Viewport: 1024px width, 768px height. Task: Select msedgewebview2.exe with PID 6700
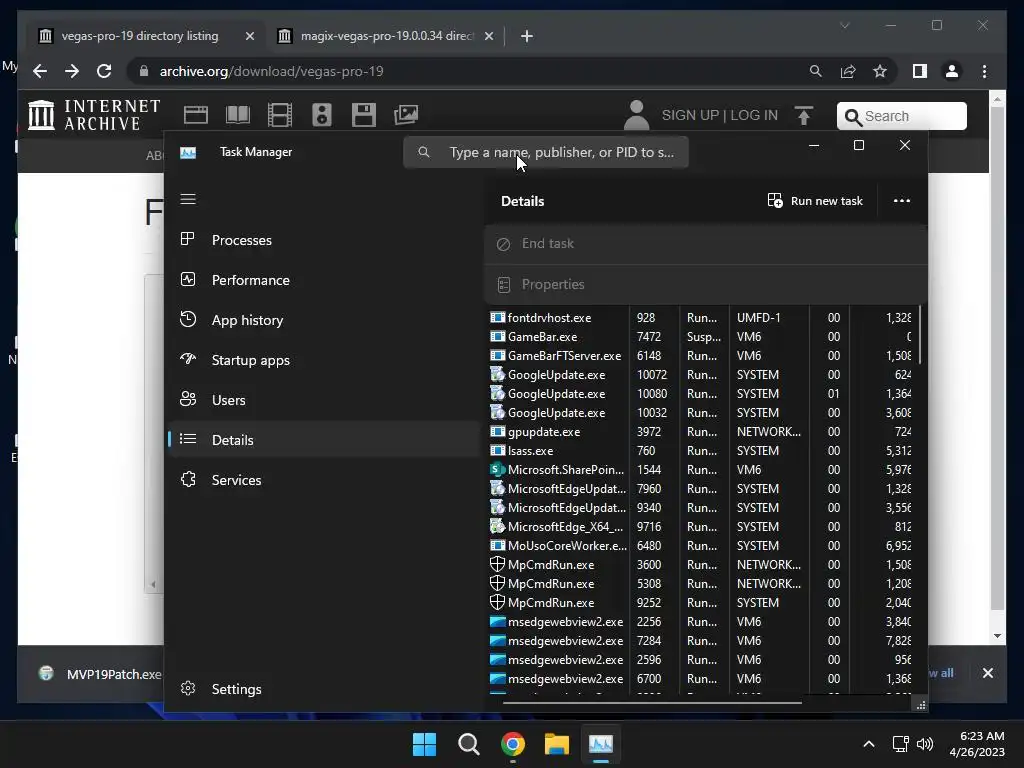point(701,679)
